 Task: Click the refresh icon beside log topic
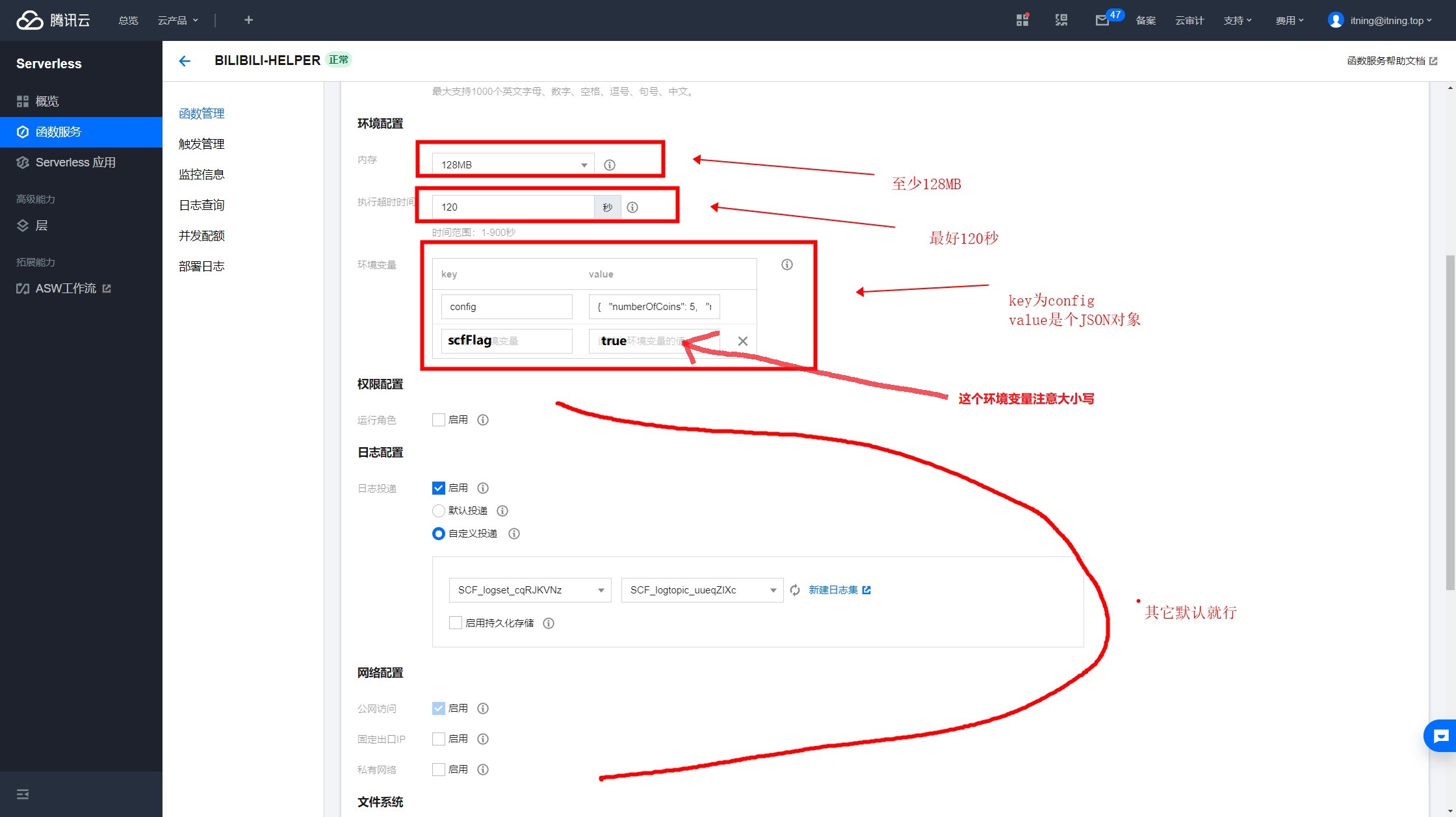tap(794, 590)
